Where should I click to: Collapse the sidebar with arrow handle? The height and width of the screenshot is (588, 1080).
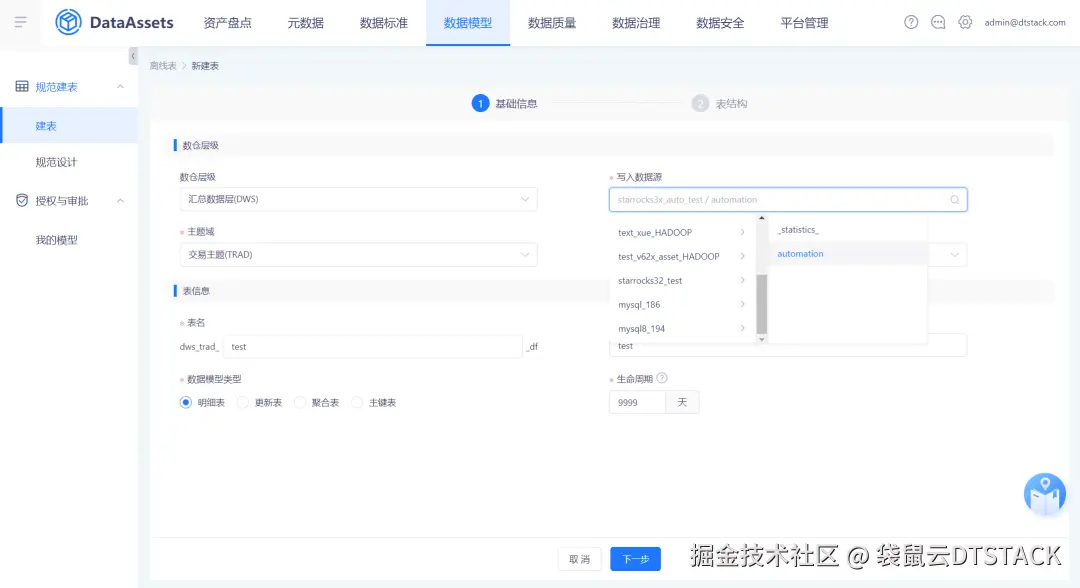pyautogui.click(x=133, y=56)
